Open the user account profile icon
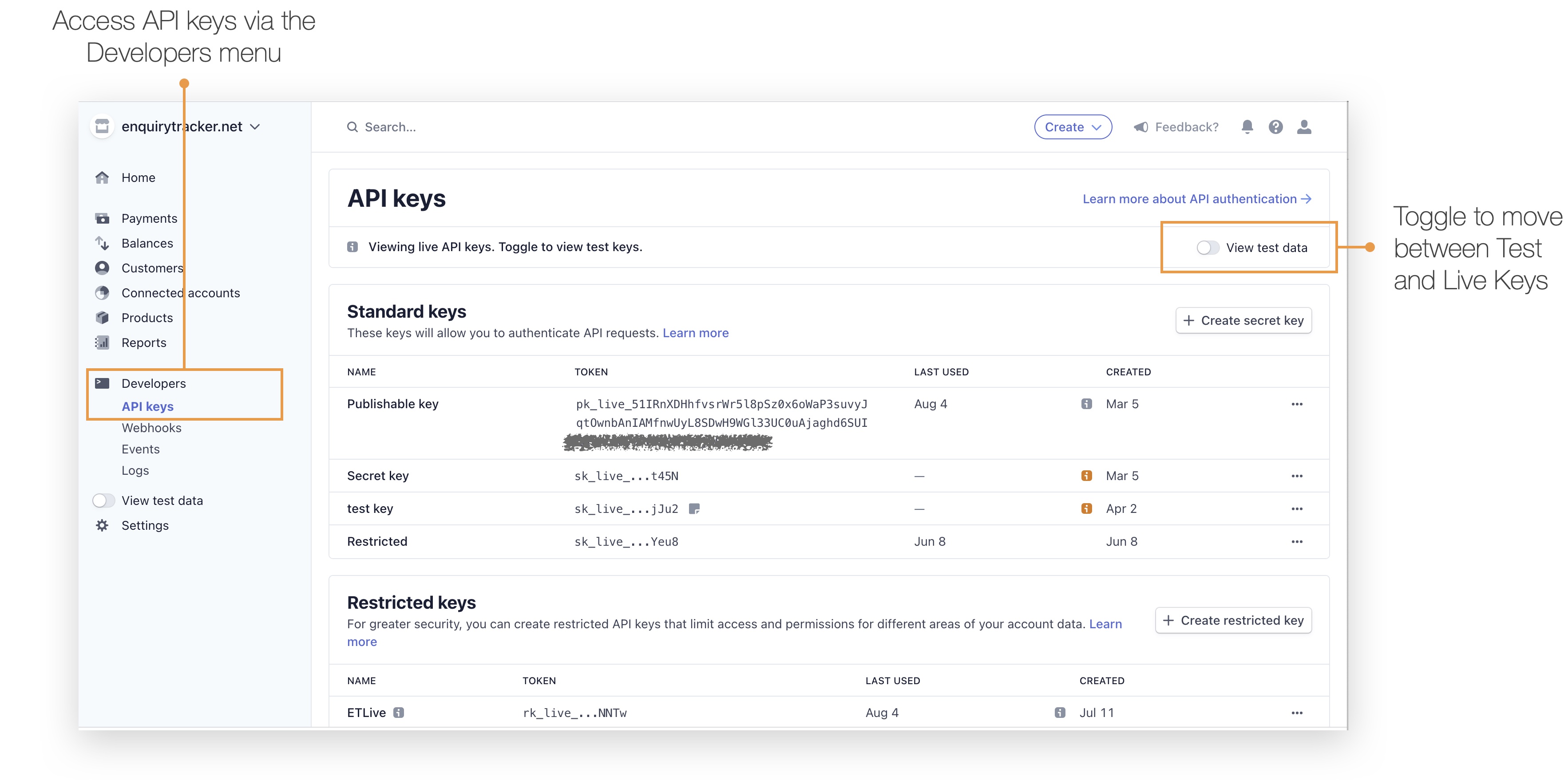Image resolution: width=1568 pixels, height=780 pixels. [1304, 126]
